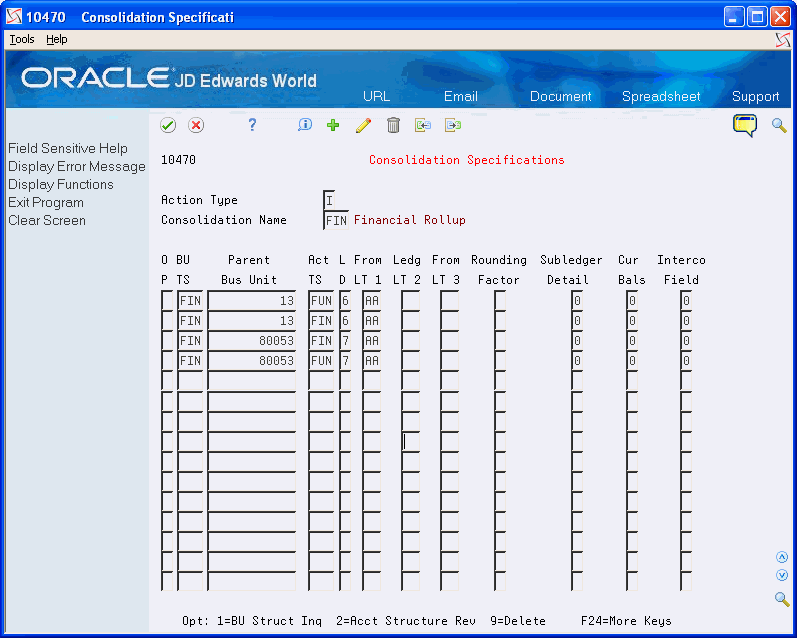
Task: Click the OP option field in first row
Action: [167, 300]
